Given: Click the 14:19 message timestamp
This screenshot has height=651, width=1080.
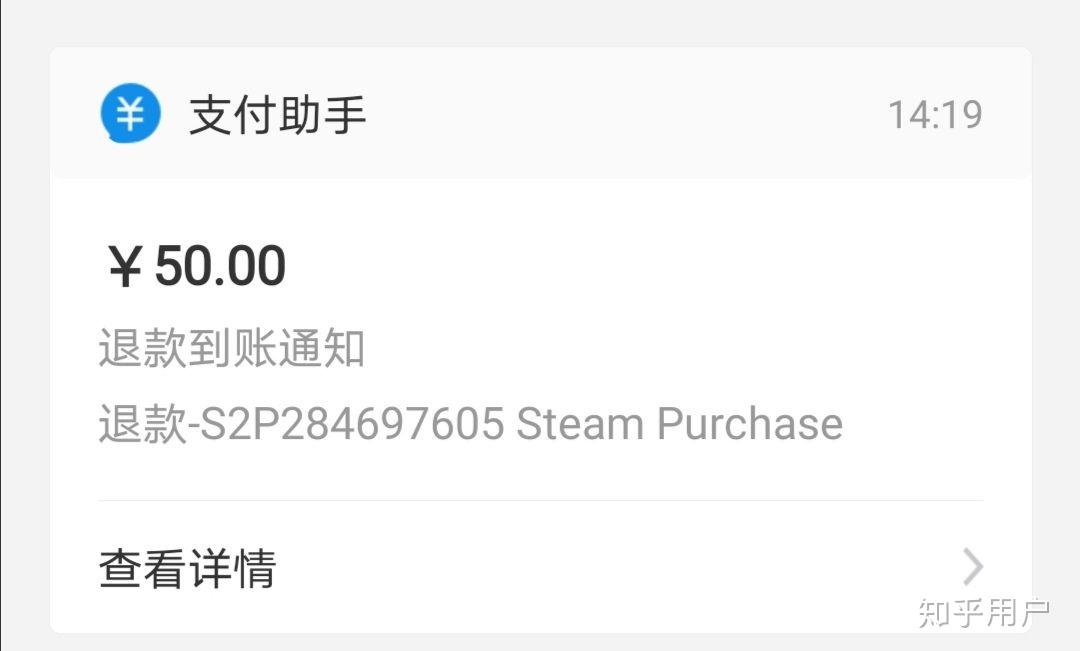Looking at the screenshot, I should (x=935, y=114).
